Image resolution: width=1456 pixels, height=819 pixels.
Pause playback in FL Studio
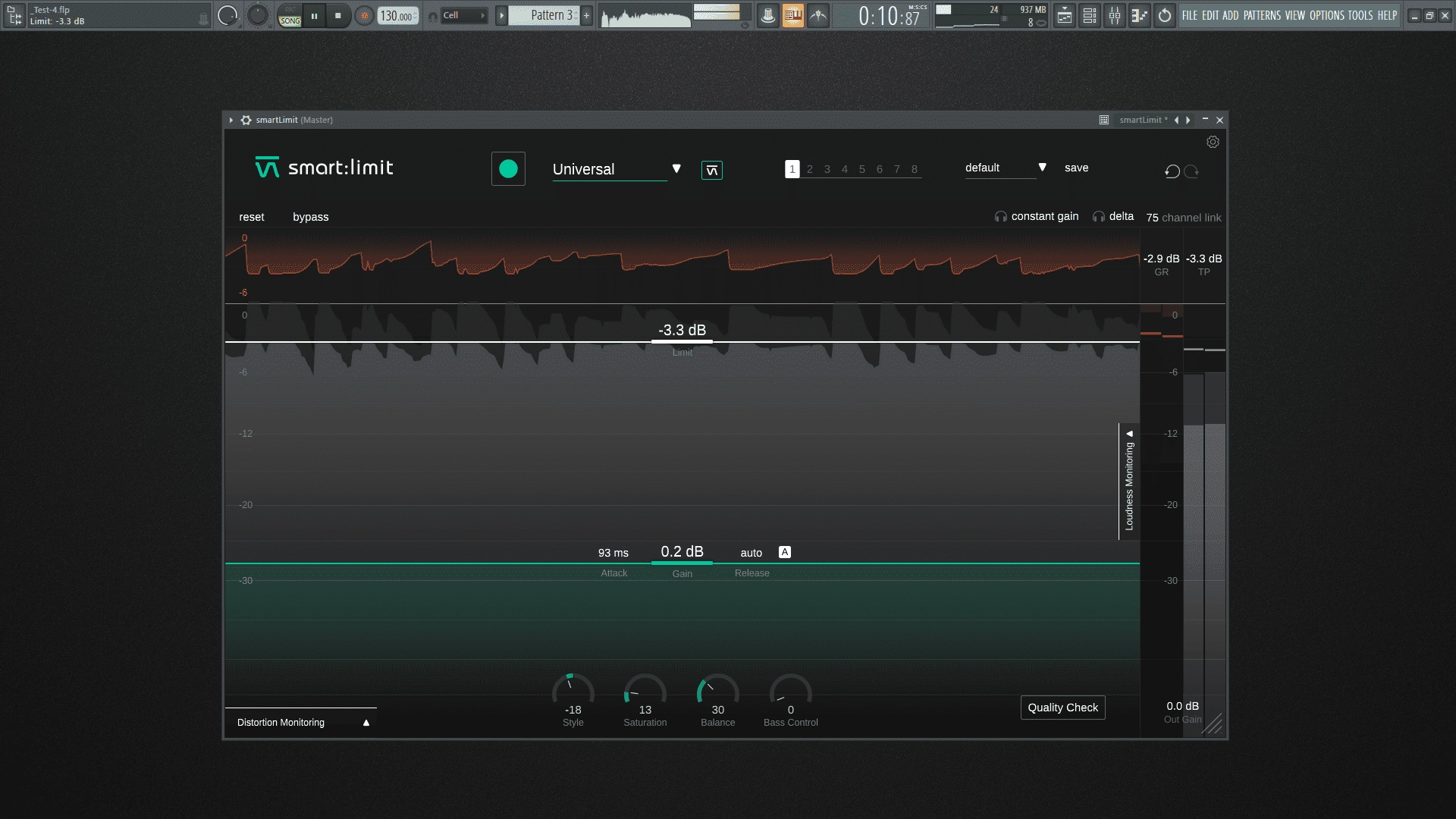coord(314,16)
